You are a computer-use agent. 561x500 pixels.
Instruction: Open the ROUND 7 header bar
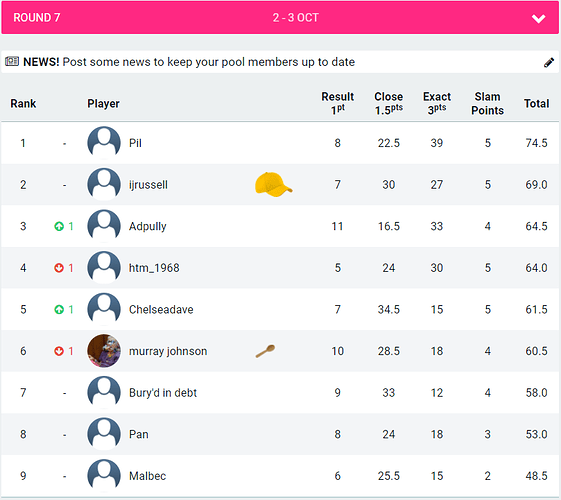280,18
